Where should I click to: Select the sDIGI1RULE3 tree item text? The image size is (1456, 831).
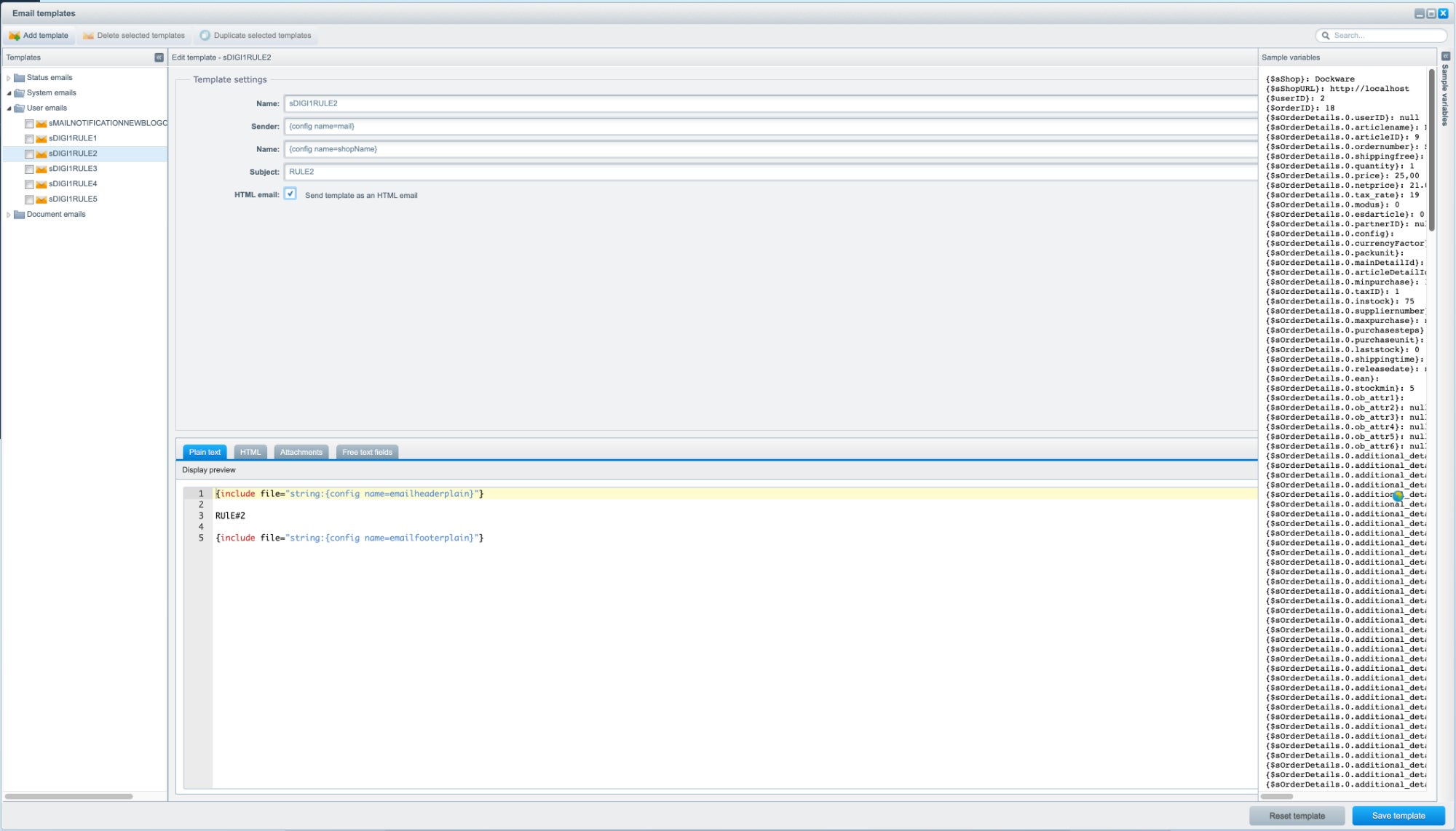coord(73,169)
